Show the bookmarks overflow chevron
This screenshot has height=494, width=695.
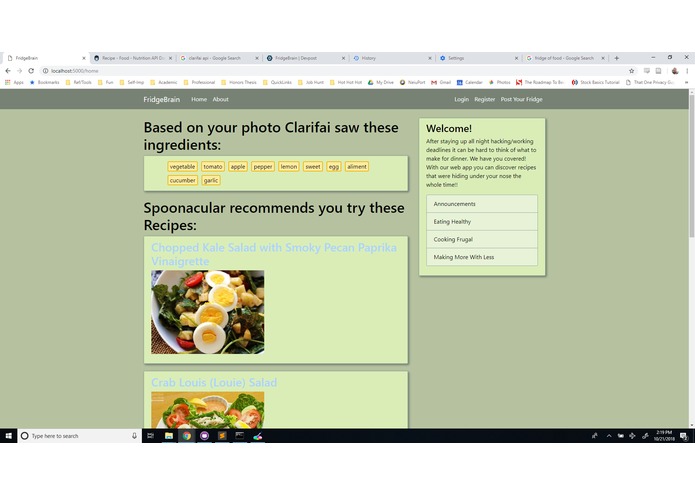tap(687, 82)
